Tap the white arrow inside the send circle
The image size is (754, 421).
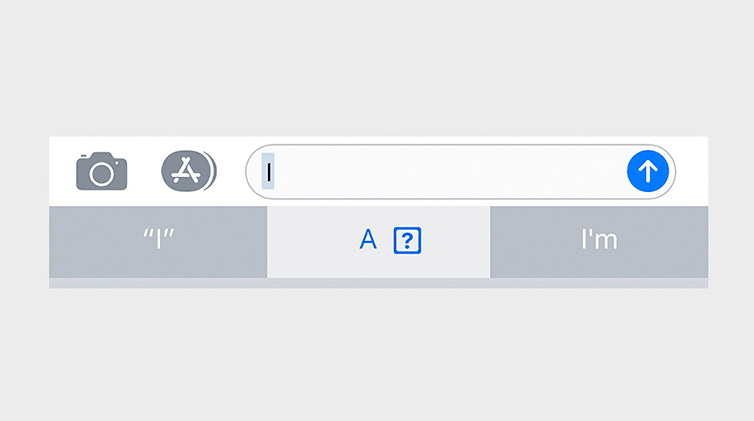point(648,171)
